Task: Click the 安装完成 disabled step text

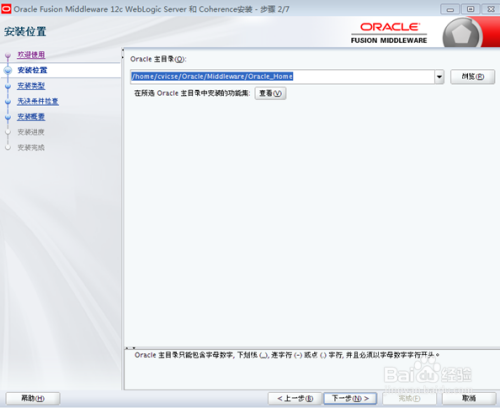Action: tap(31, 147)
